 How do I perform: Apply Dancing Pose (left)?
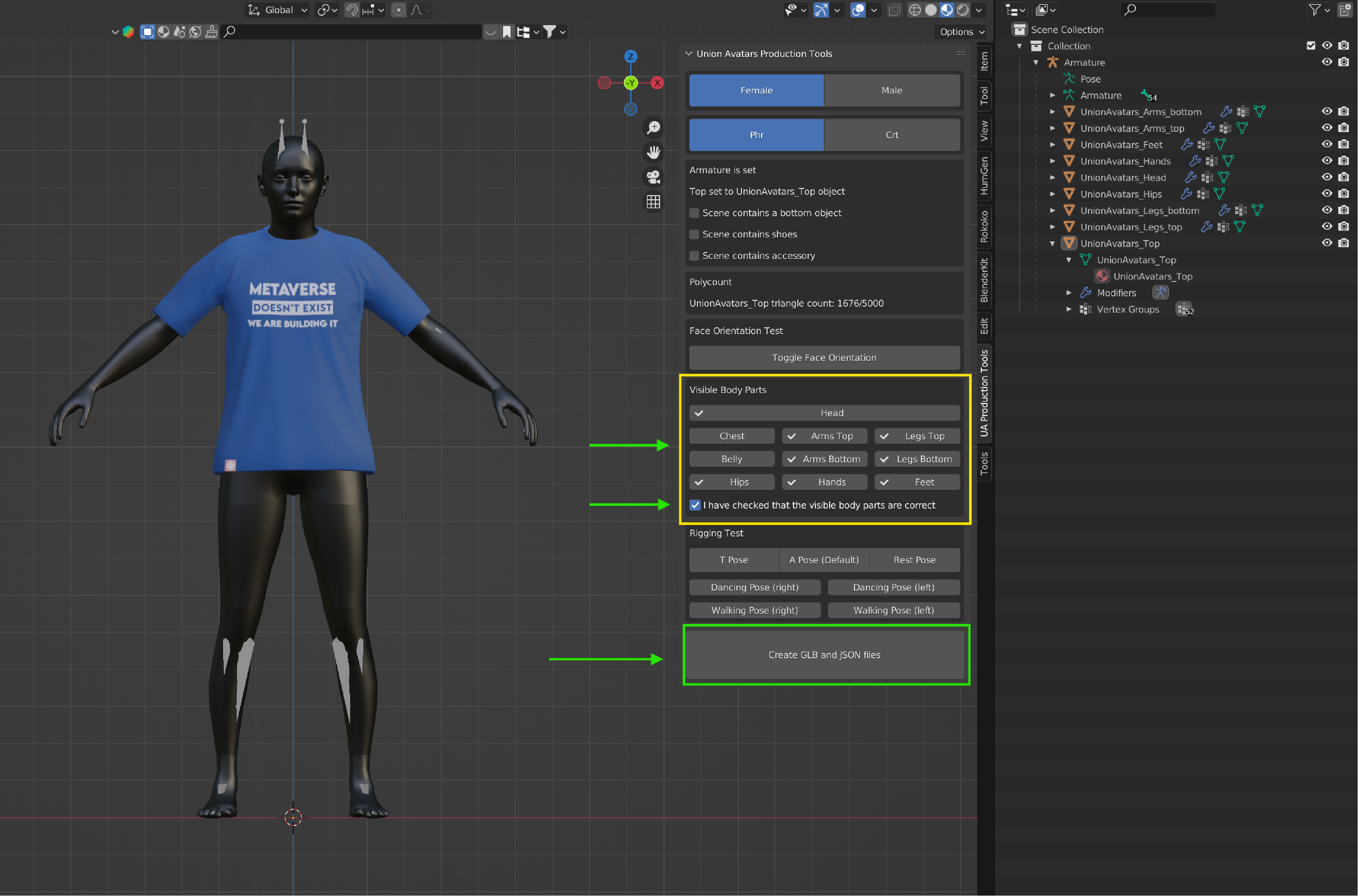click(x=894, y=587)
